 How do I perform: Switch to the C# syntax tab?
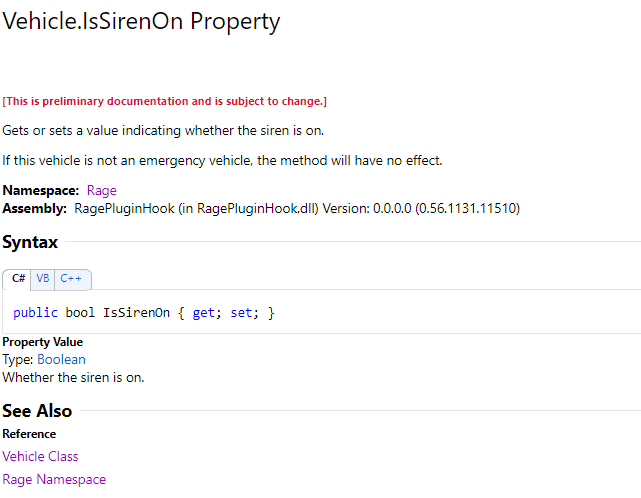click(18, 279)
